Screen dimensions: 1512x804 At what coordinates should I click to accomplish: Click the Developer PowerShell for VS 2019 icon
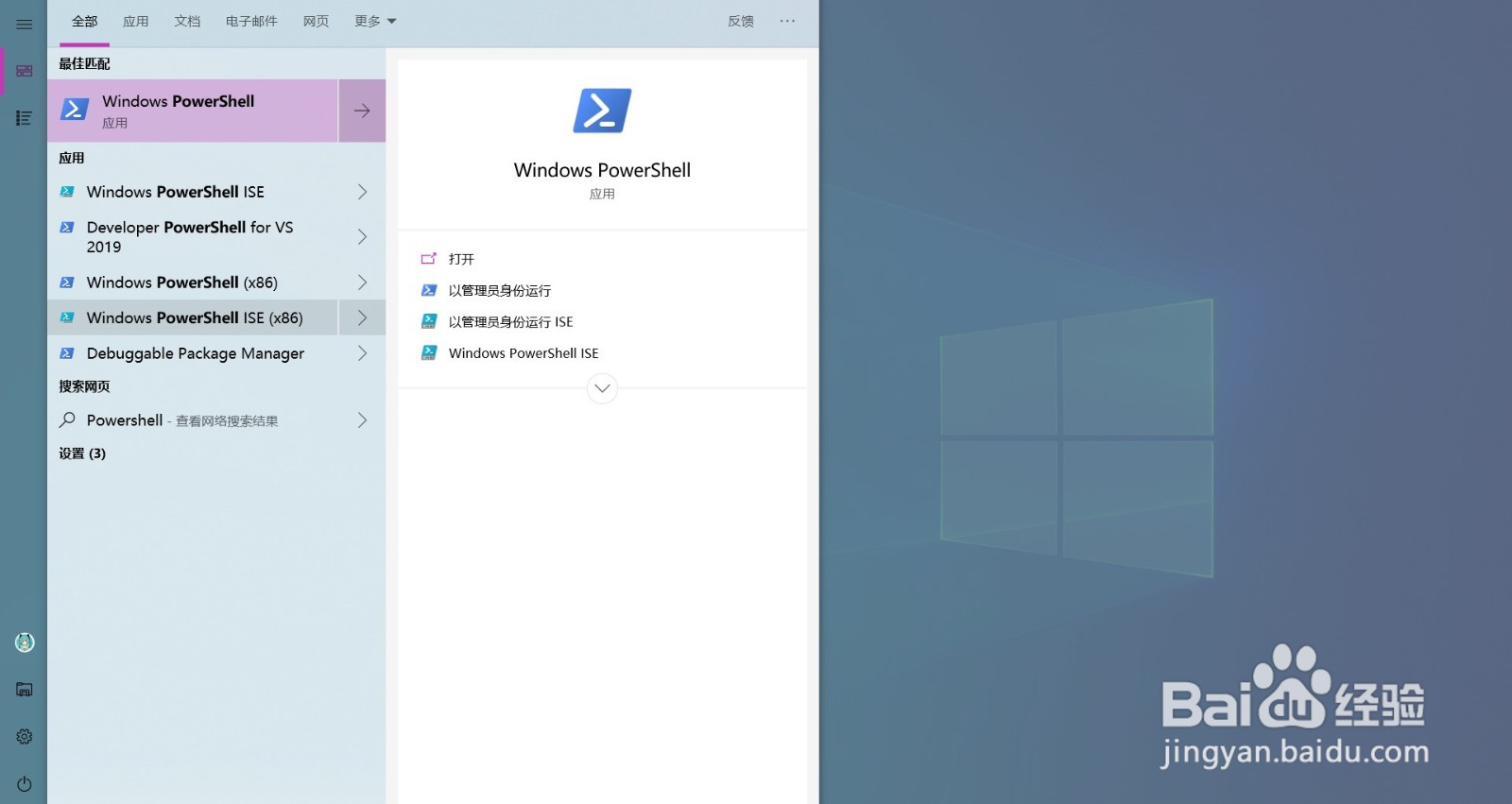point(67,228)
